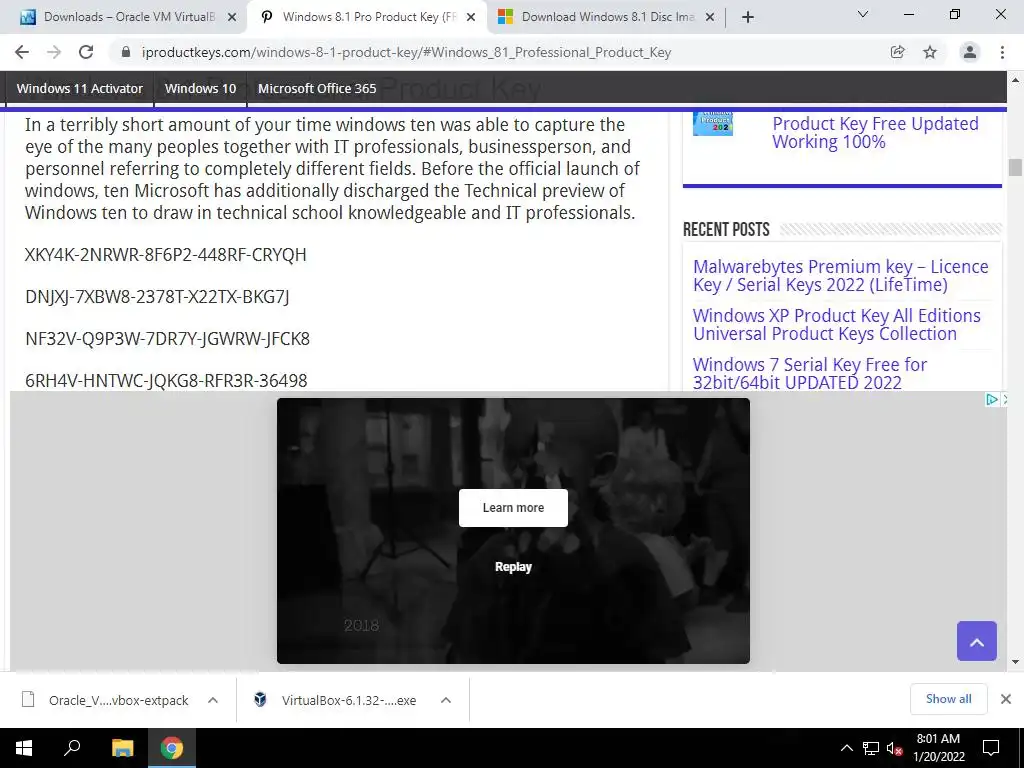Go back to previous page
Image resolution: width=1024 pixels, height=768 pixels.
(22, 52)
